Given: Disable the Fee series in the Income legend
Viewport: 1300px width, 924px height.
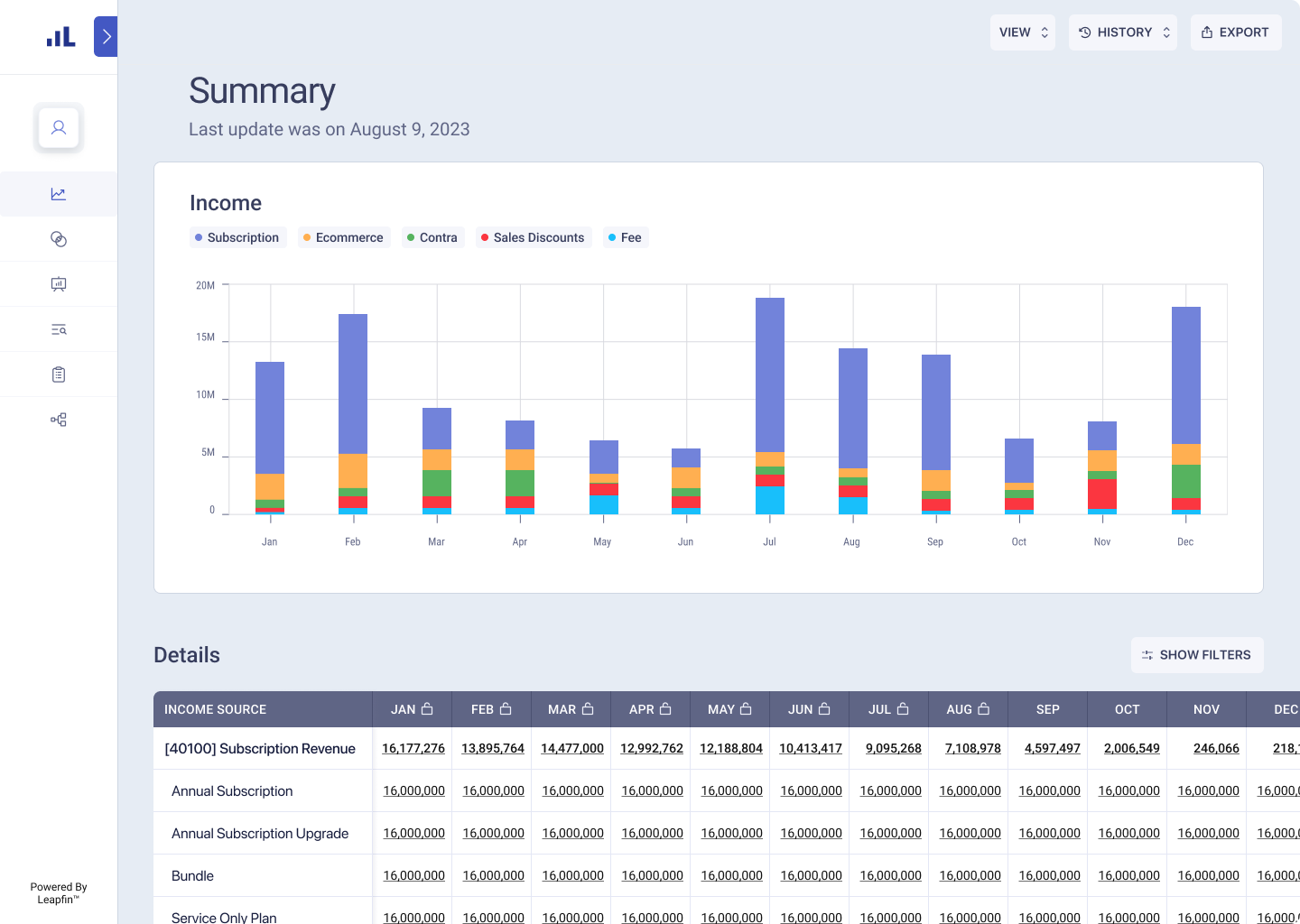Looking at the screenshot, I should click(x=626, y=236).
